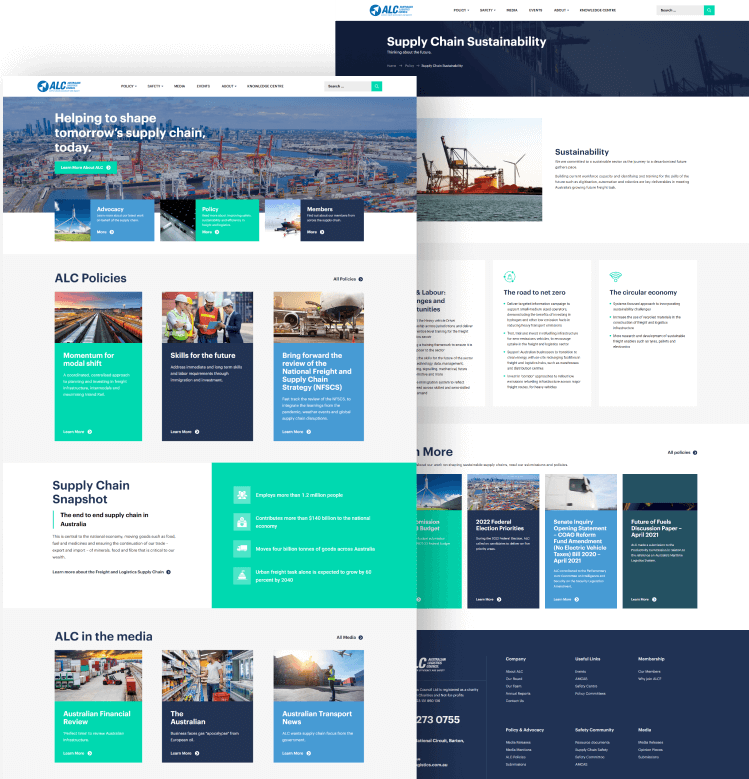Click the Why join ALC? footer link

pyautogui.click(x=650, y=679)
